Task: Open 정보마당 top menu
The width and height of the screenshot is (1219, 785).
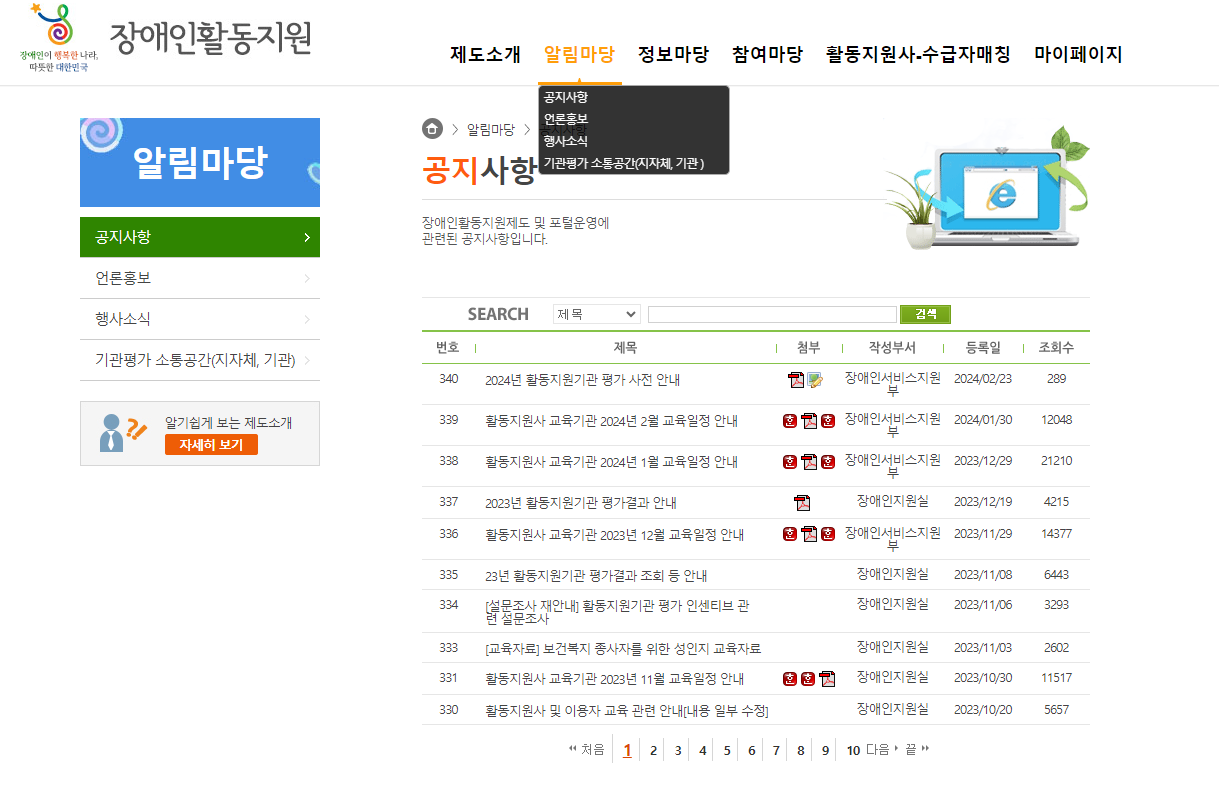Action: (x=673, y=54)
